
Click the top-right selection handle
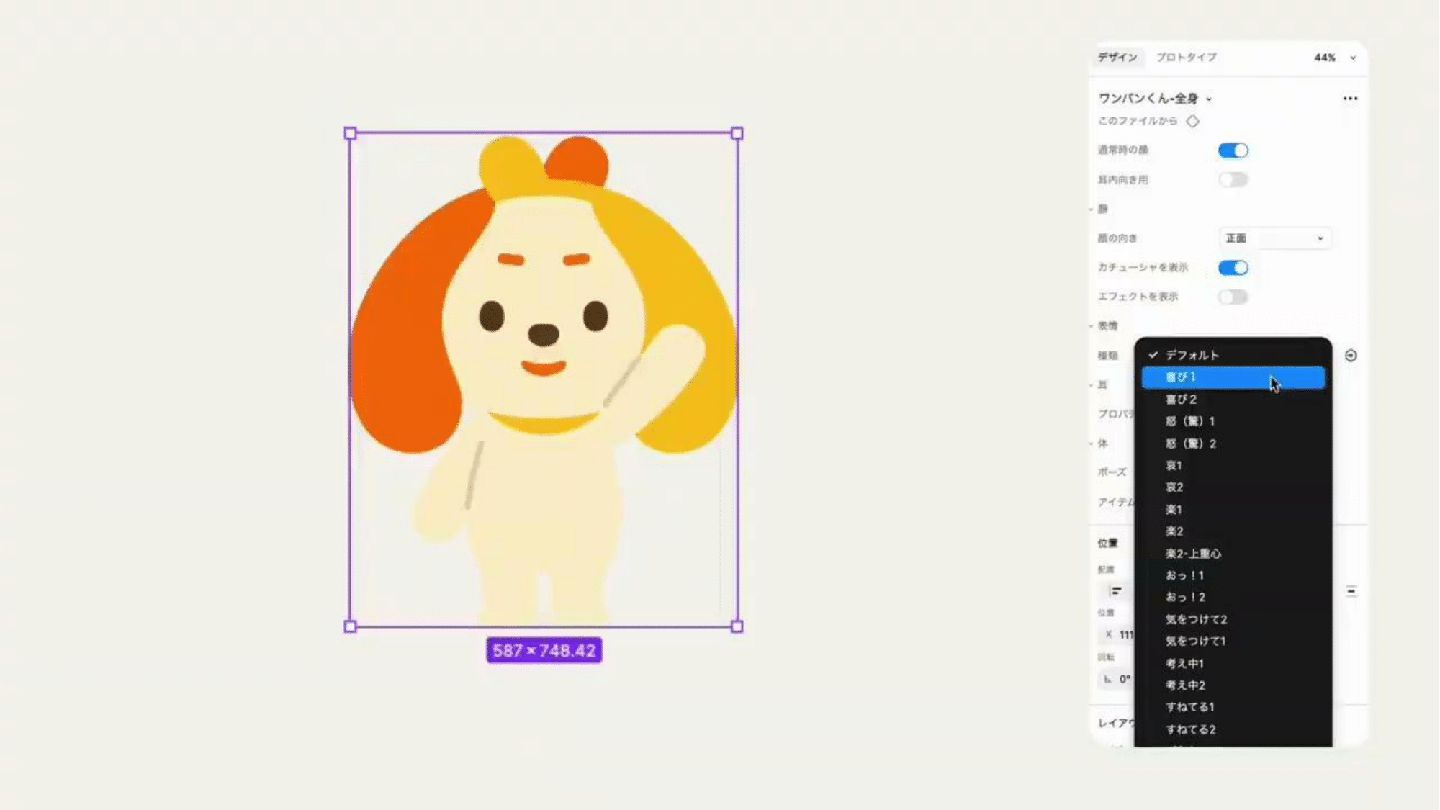(x=737, y=133)
